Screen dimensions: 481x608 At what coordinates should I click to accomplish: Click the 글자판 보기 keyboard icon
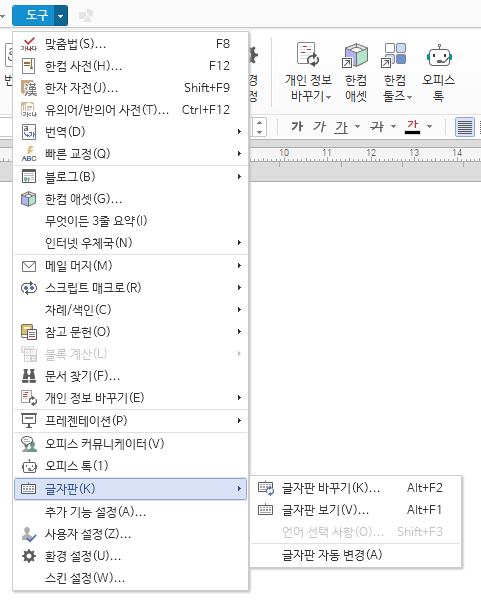266,510
